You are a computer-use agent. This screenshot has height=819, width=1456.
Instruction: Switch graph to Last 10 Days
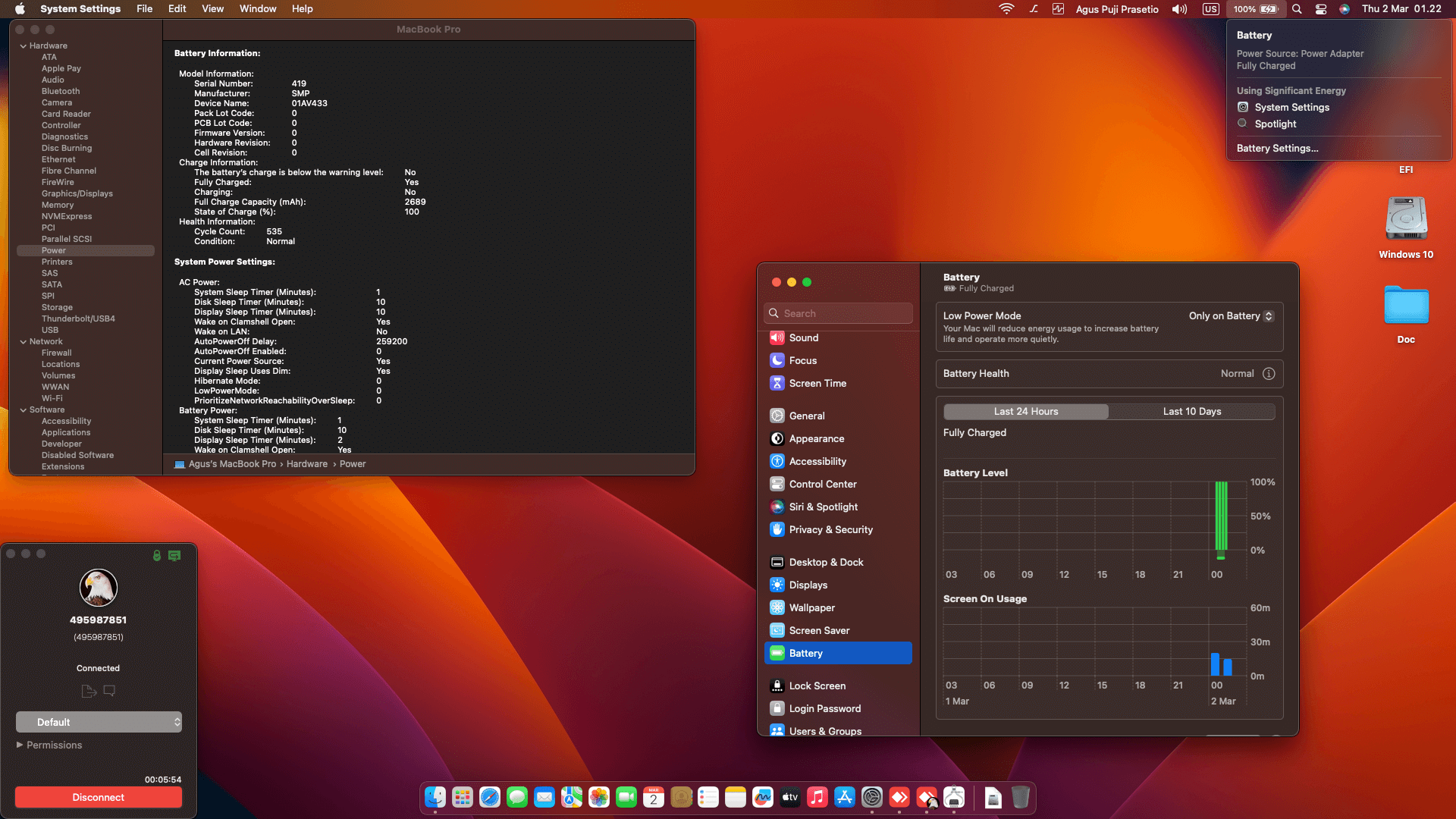coord(1191,411)
